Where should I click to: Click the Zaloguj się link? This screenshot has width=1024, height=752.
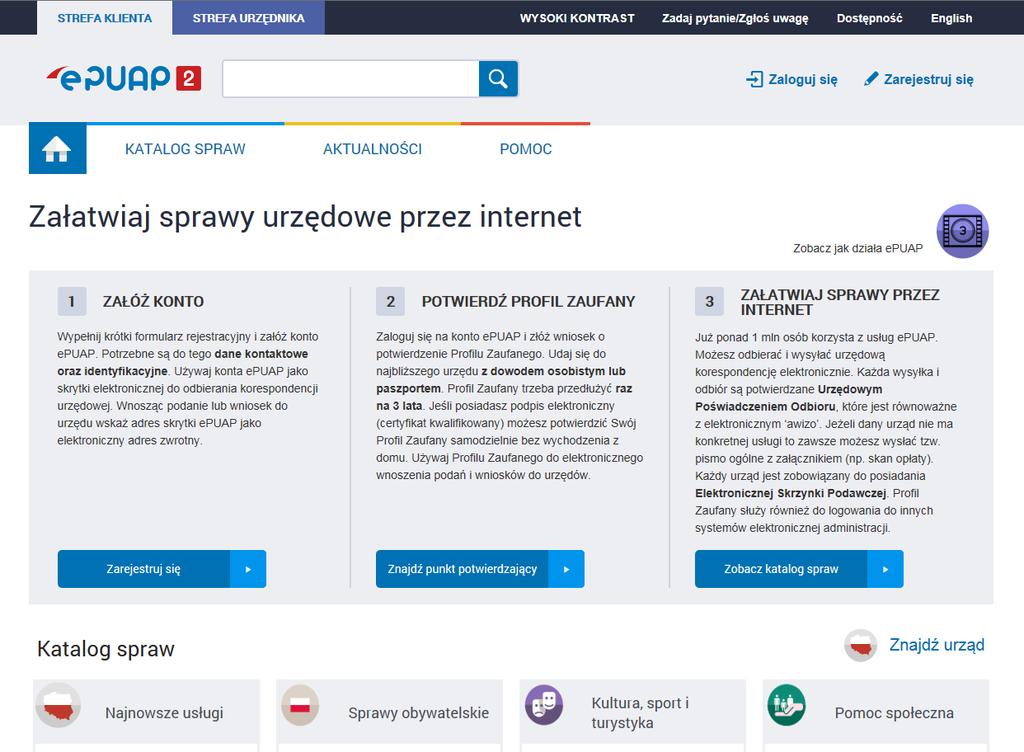[803, 80]
